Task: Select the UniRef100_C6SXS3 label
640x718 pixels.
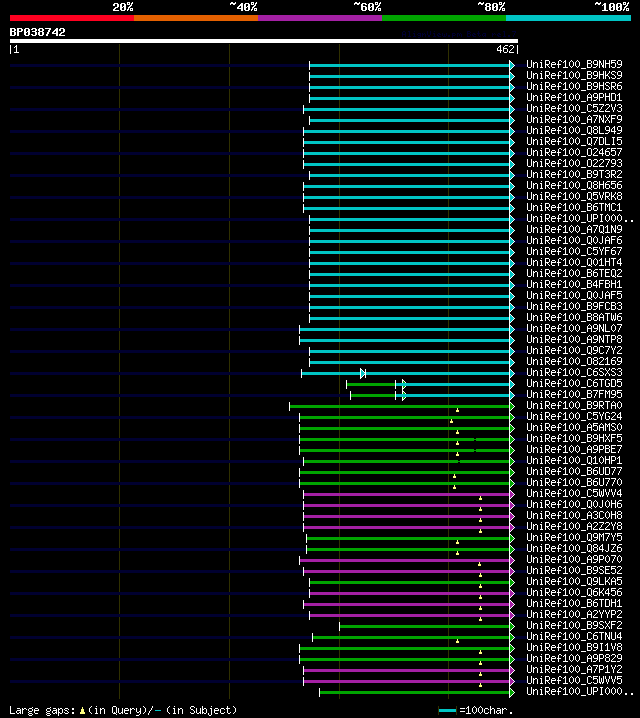Action: [574, 372]
